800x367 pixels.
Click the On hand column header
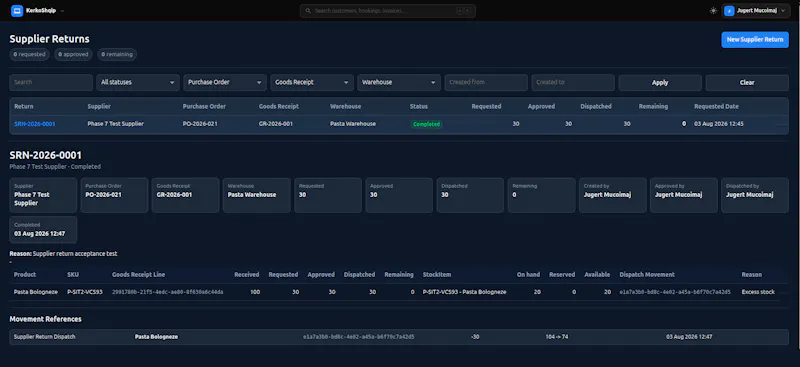(x=528, y=275)
